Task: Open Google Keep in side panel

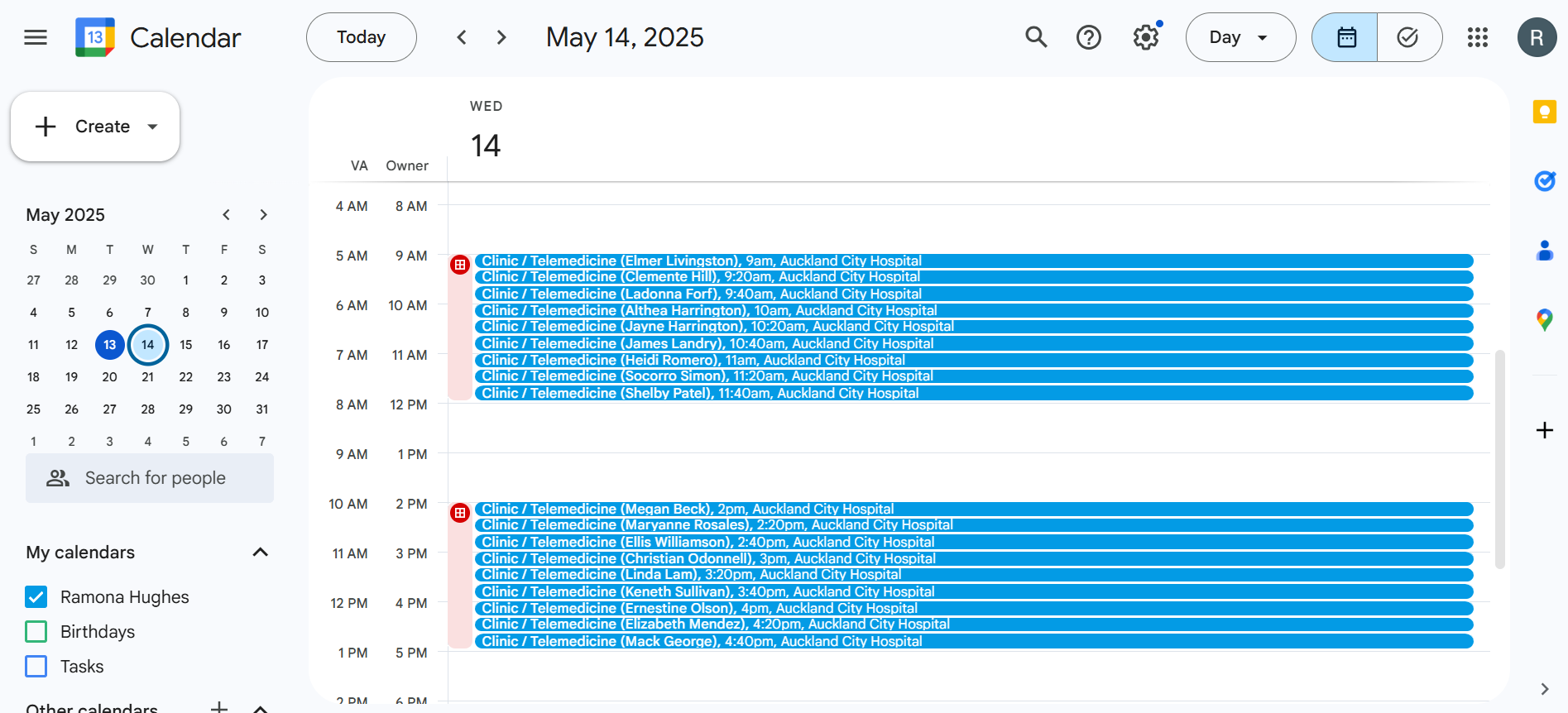Action: (x=1544, y=112)
